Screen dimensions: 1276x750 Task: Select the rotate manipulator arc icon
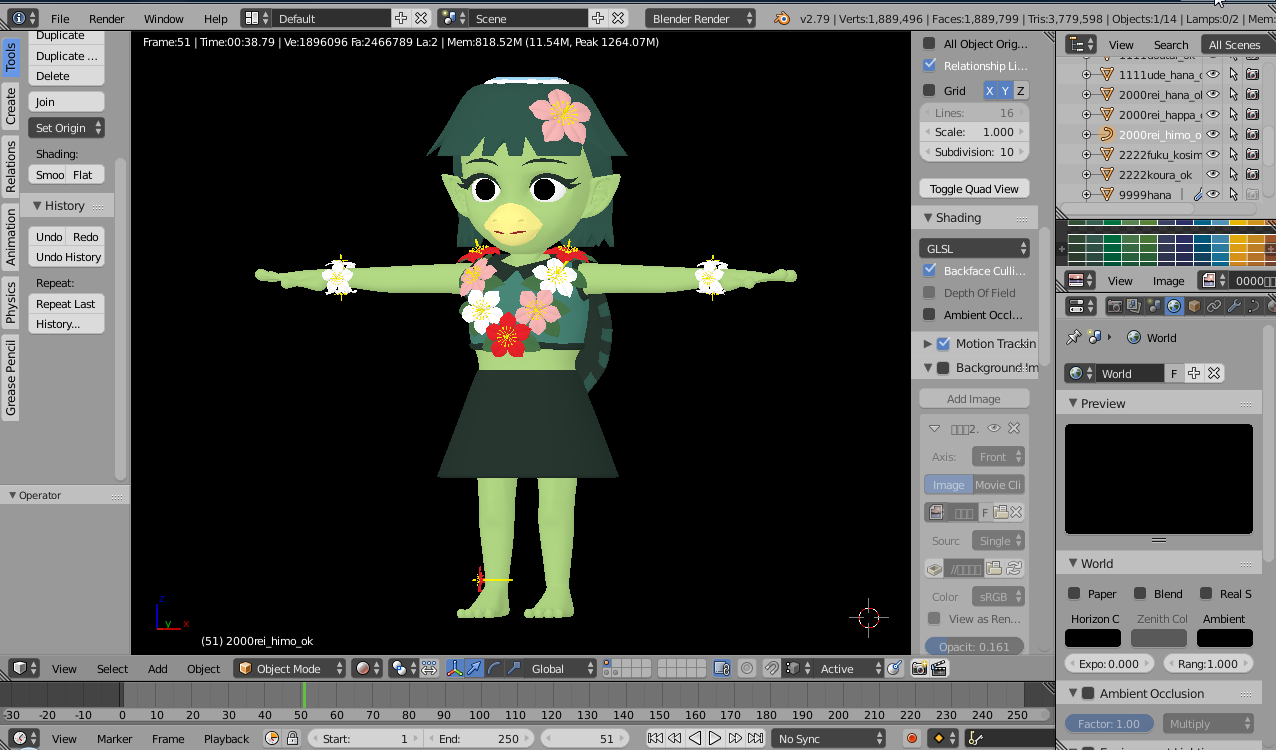[493, 668]
